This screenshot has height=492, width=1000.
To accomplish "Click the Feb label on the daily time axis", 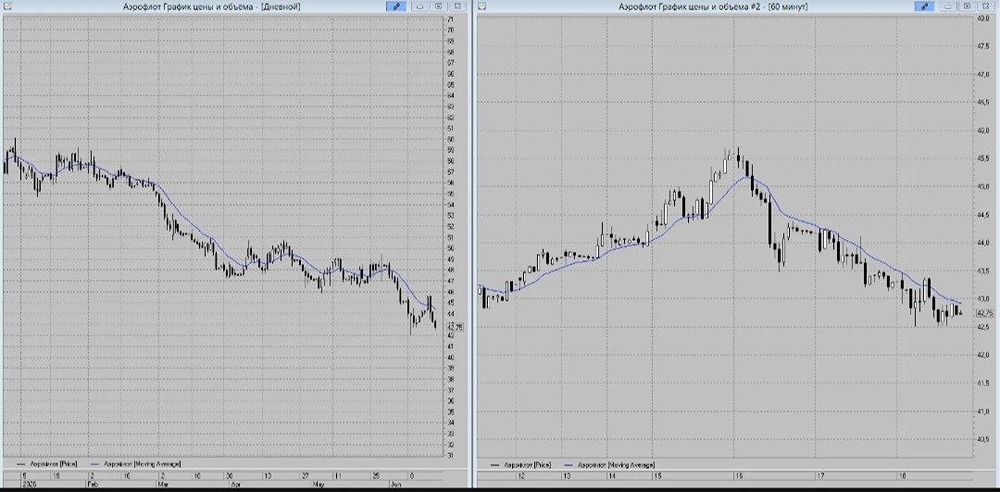I will 92,484.
